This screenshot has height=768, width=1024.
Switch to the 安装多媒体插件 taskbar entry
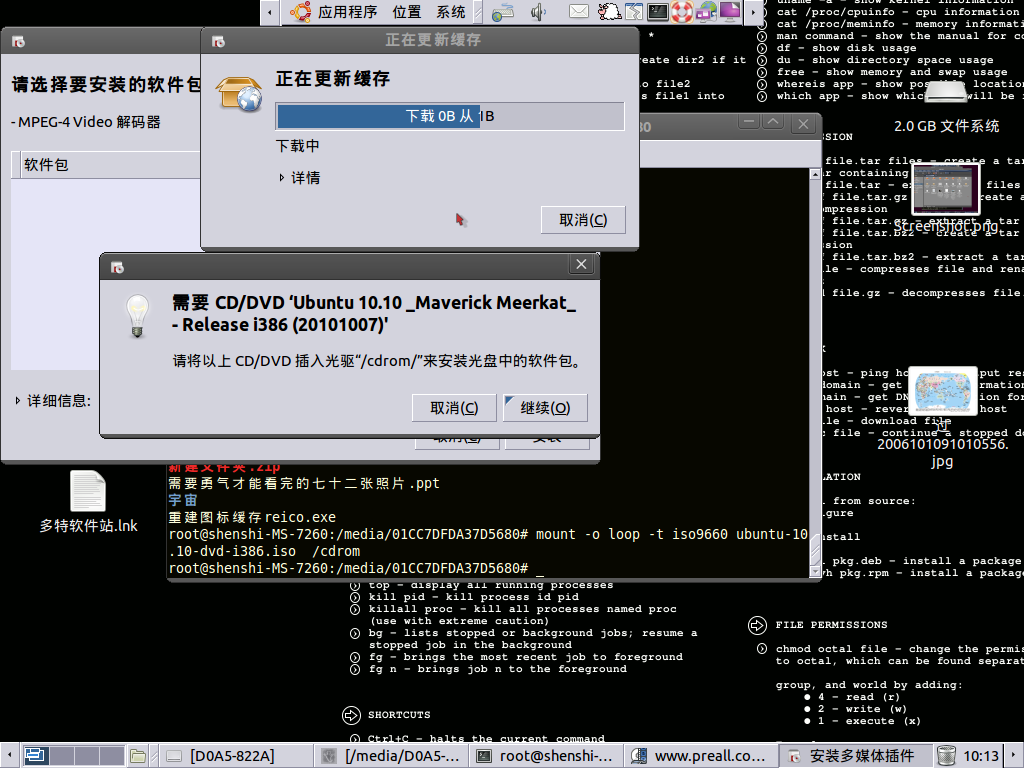point(856,756)
